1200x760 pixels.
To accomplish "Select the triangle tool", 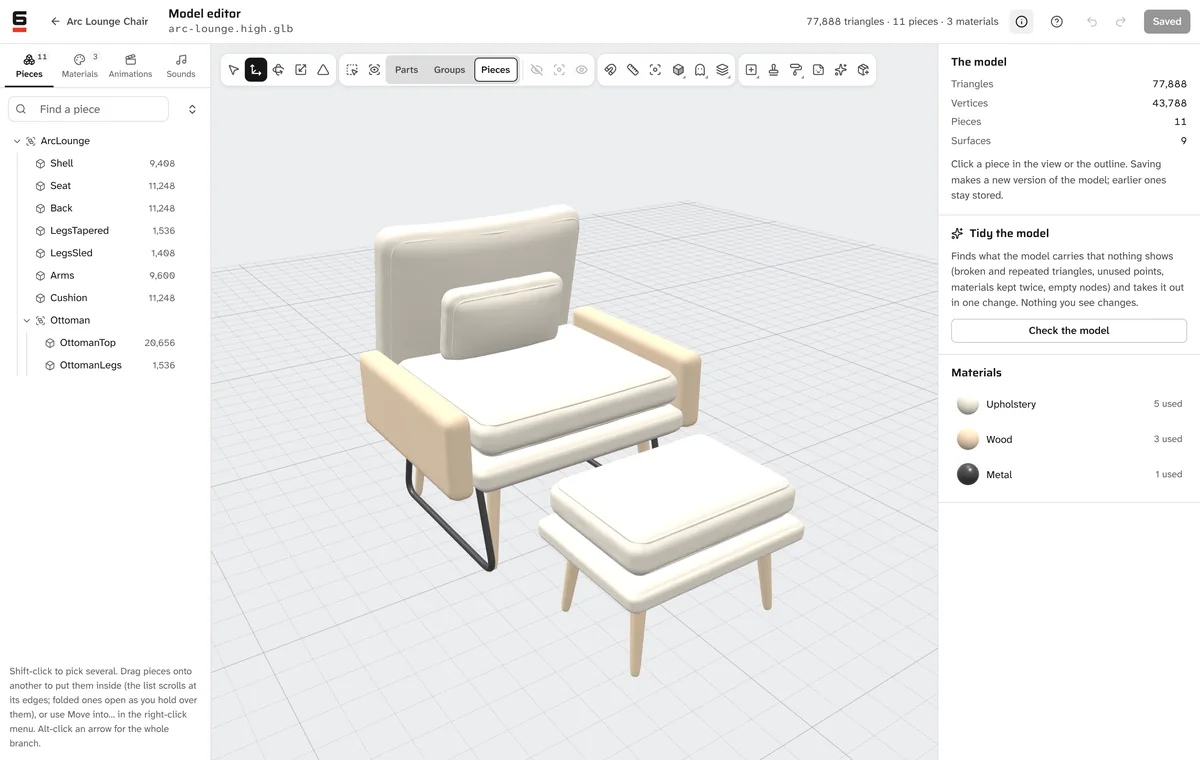I will pos(323,70).
